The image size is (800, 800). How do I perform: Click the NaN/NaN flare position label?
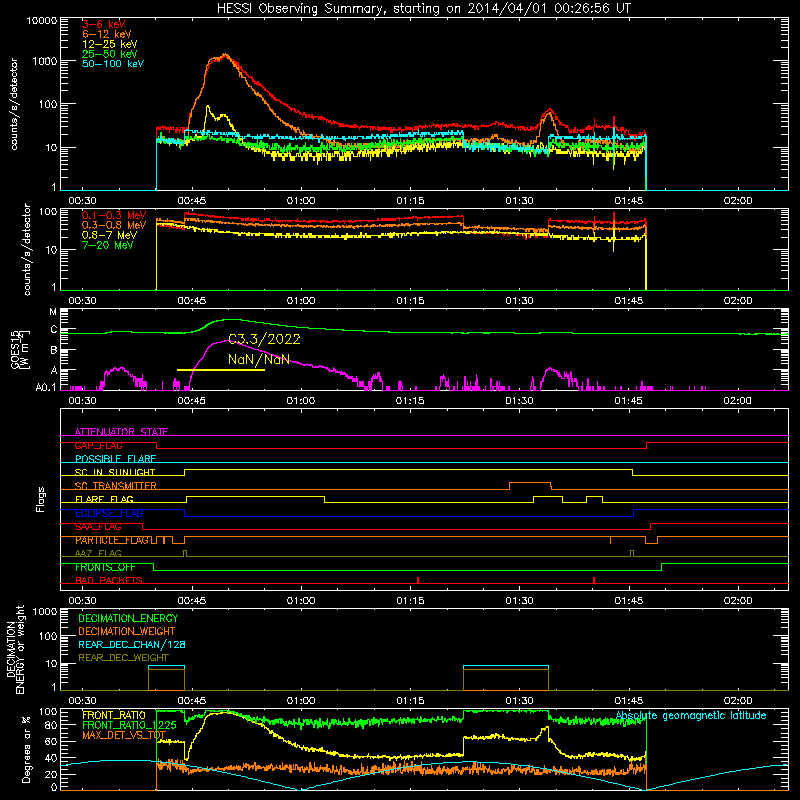[259, 359]
